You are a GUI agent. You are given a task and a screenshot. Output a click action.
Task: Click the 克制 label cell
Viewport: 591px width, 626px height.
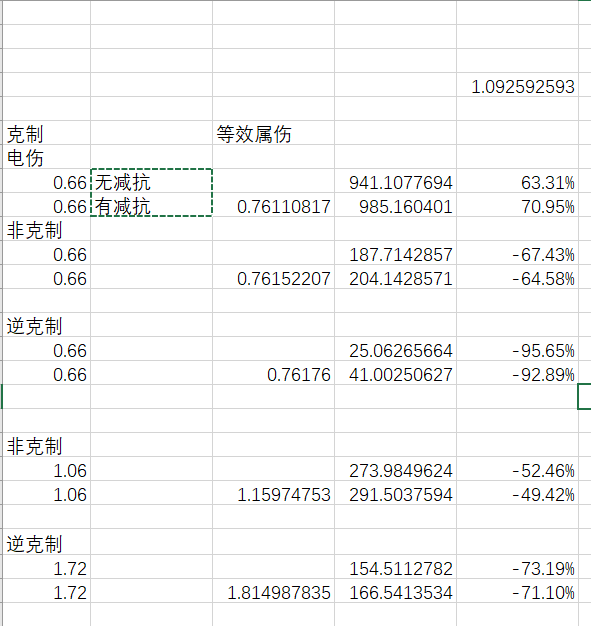point(47,133)
